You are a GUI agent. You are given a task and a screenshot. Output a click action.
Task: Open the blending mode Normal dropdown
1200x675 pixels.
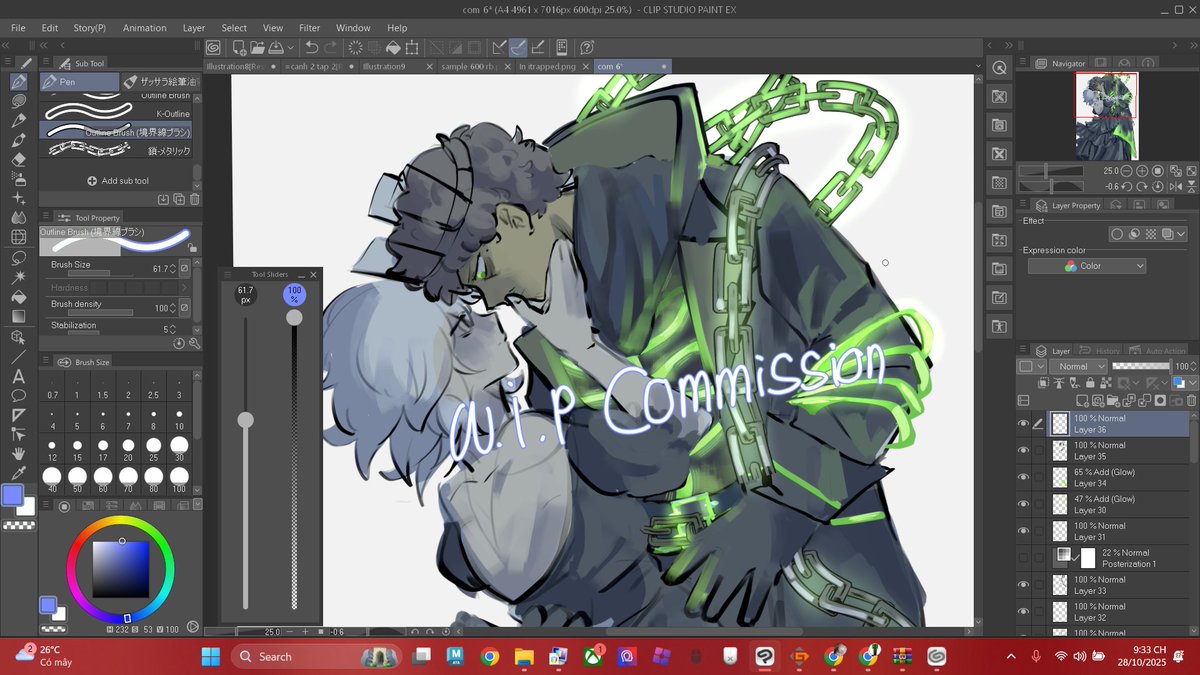click(1078, 367)
